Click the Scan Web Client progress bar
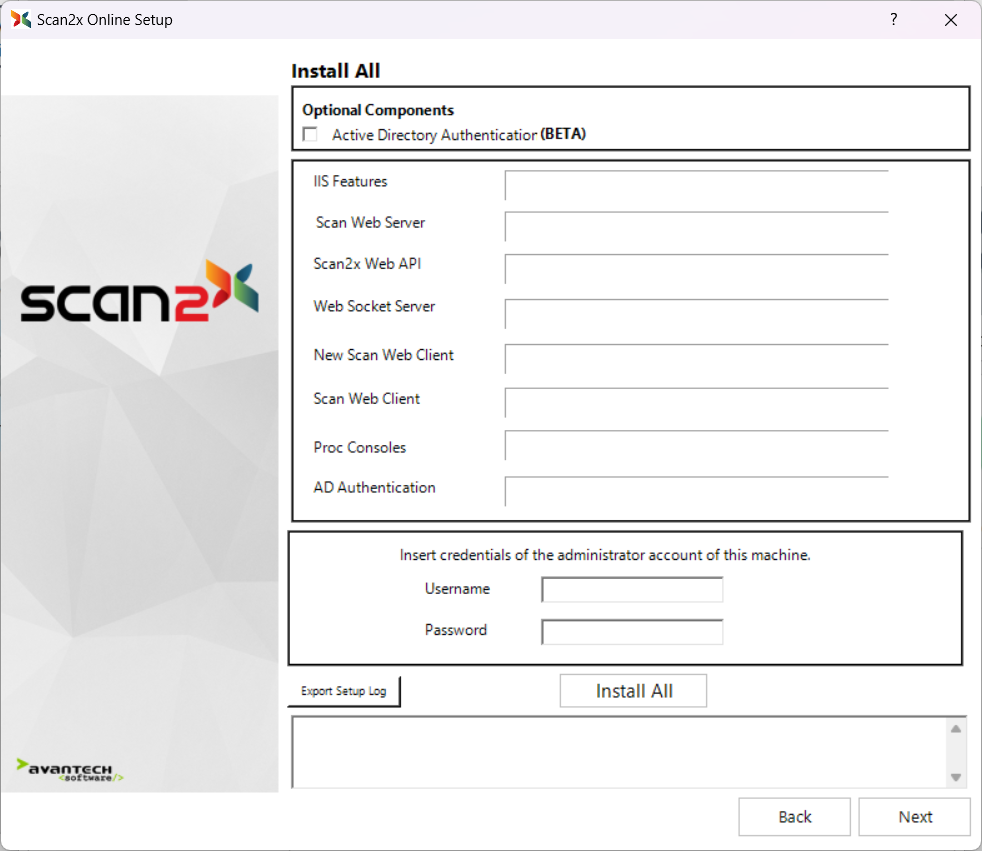The image size is (982, 851). click(x=696, y=403)
